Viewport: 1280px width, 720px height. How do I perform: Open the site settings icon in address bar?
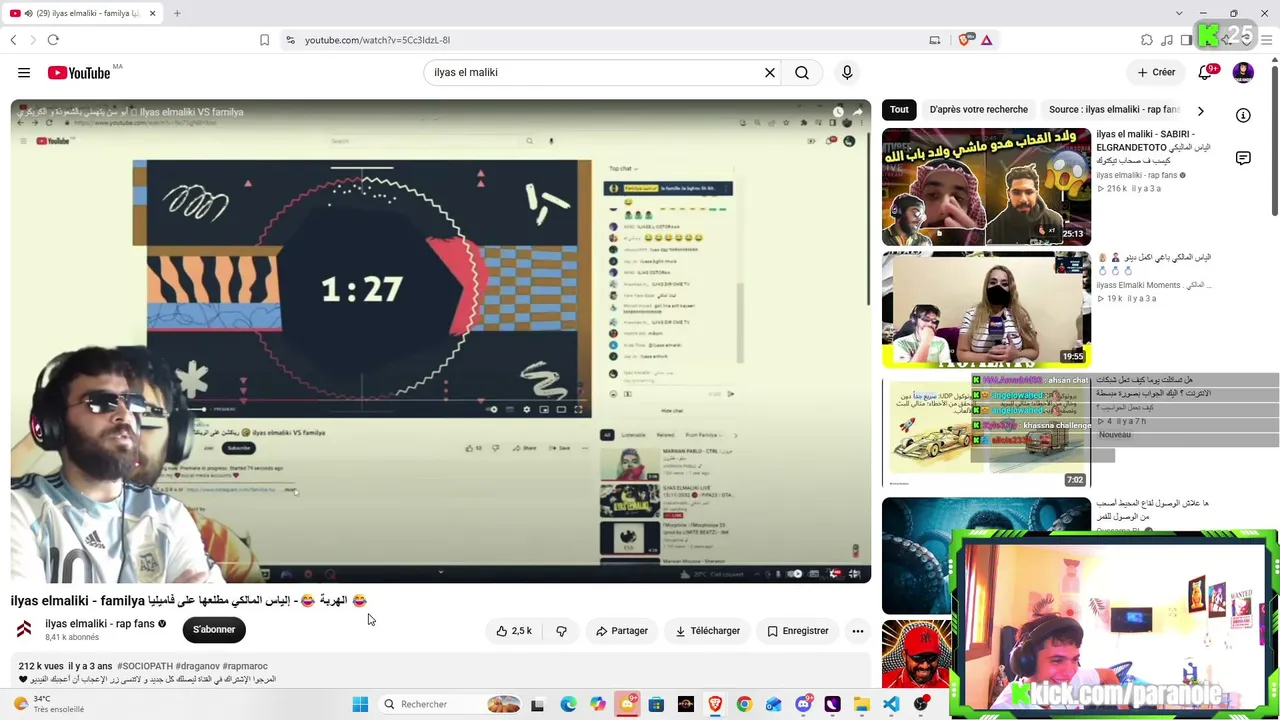coord(290,40)
